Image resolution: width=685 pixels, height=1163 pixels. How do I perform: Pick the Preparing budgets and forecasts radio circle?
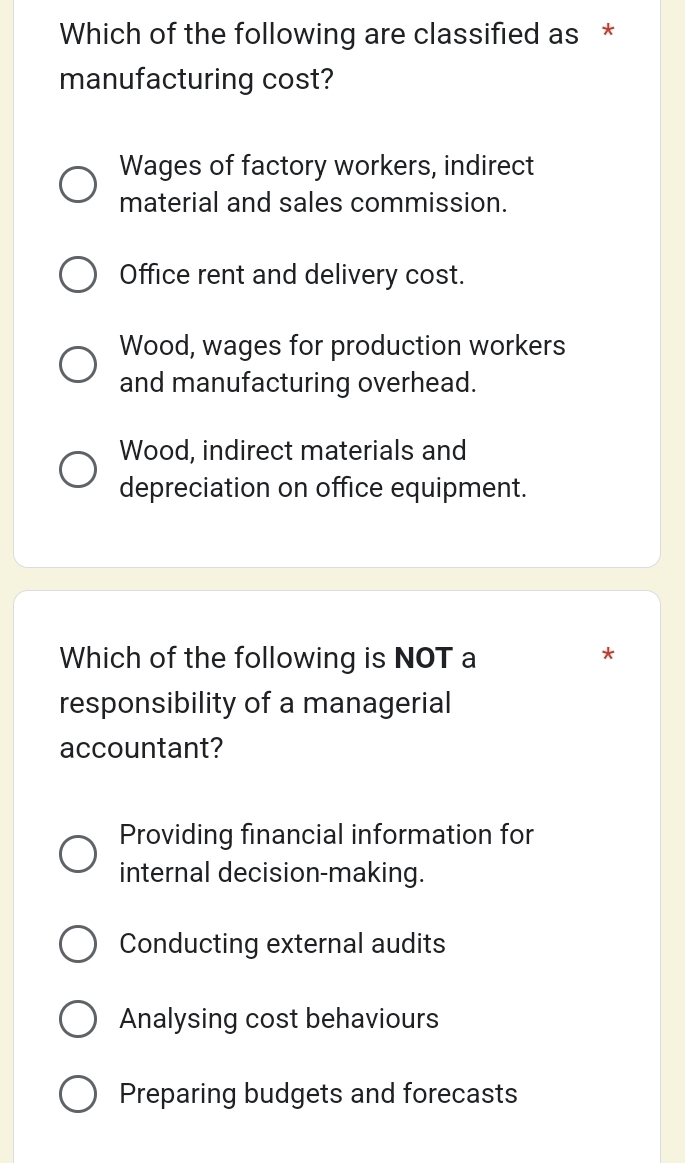(x=78, y=1094)
